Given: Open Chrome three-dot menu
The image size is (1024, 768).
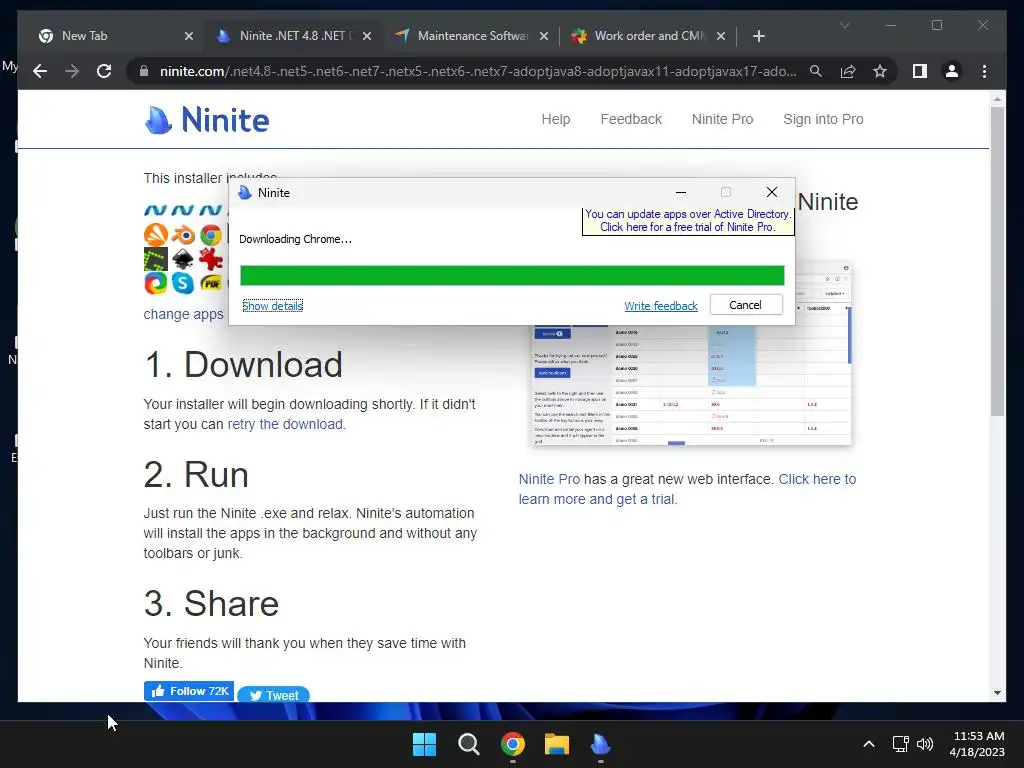Looking at the screenshot, I should tap(984, 71).
